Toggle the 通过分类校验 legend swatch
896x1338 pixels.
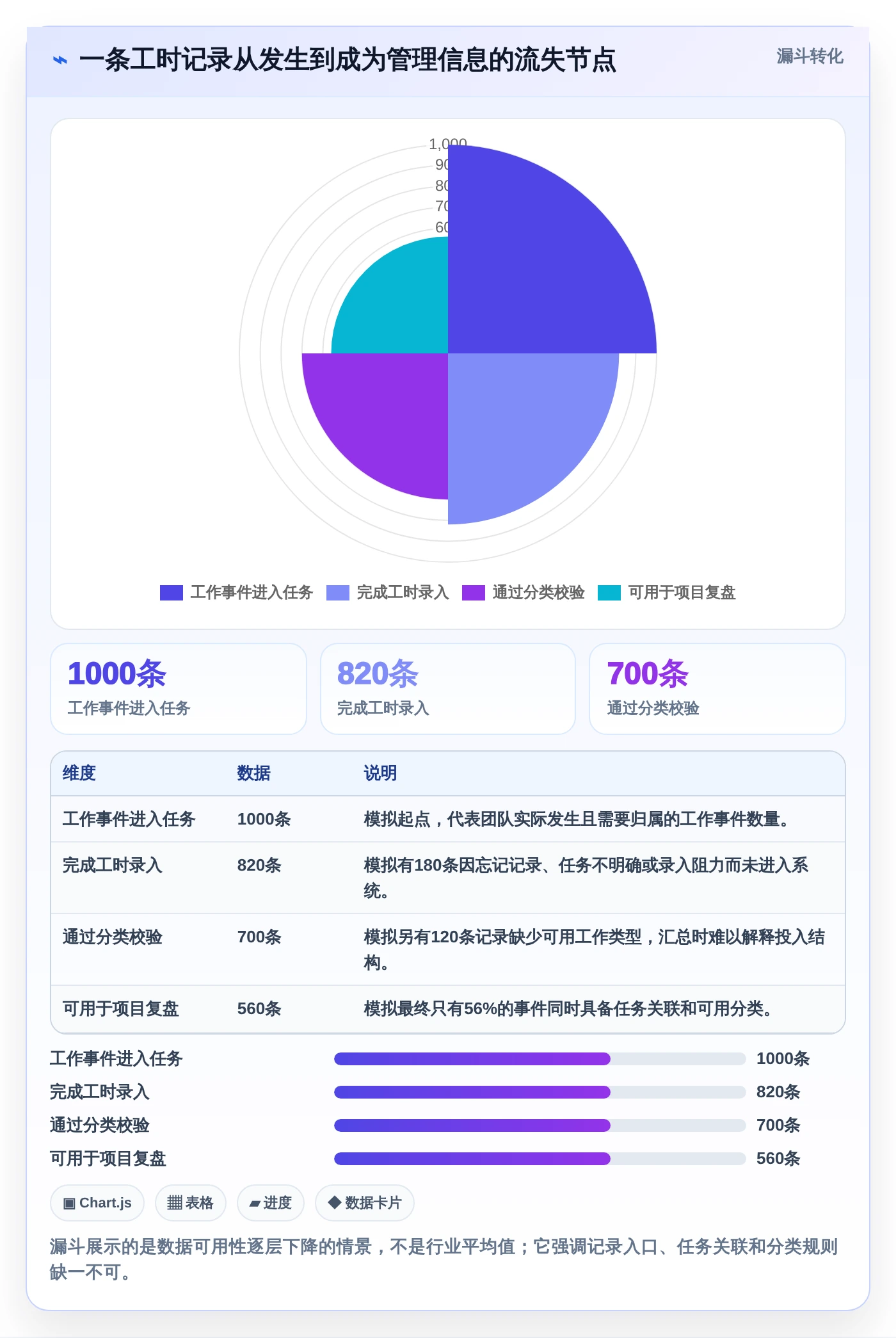474,593
